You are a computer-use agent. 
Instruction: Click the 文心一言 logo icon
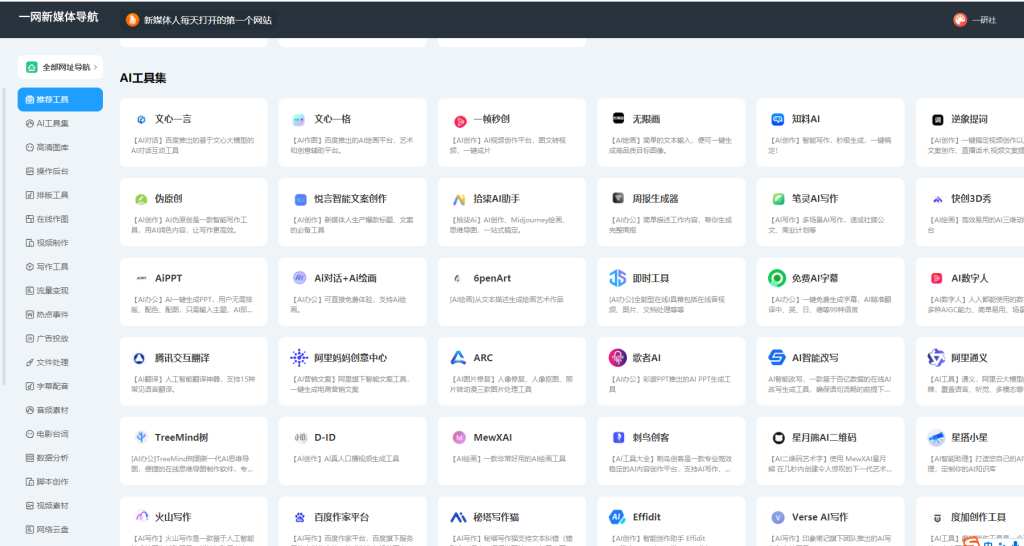(141, 119)
